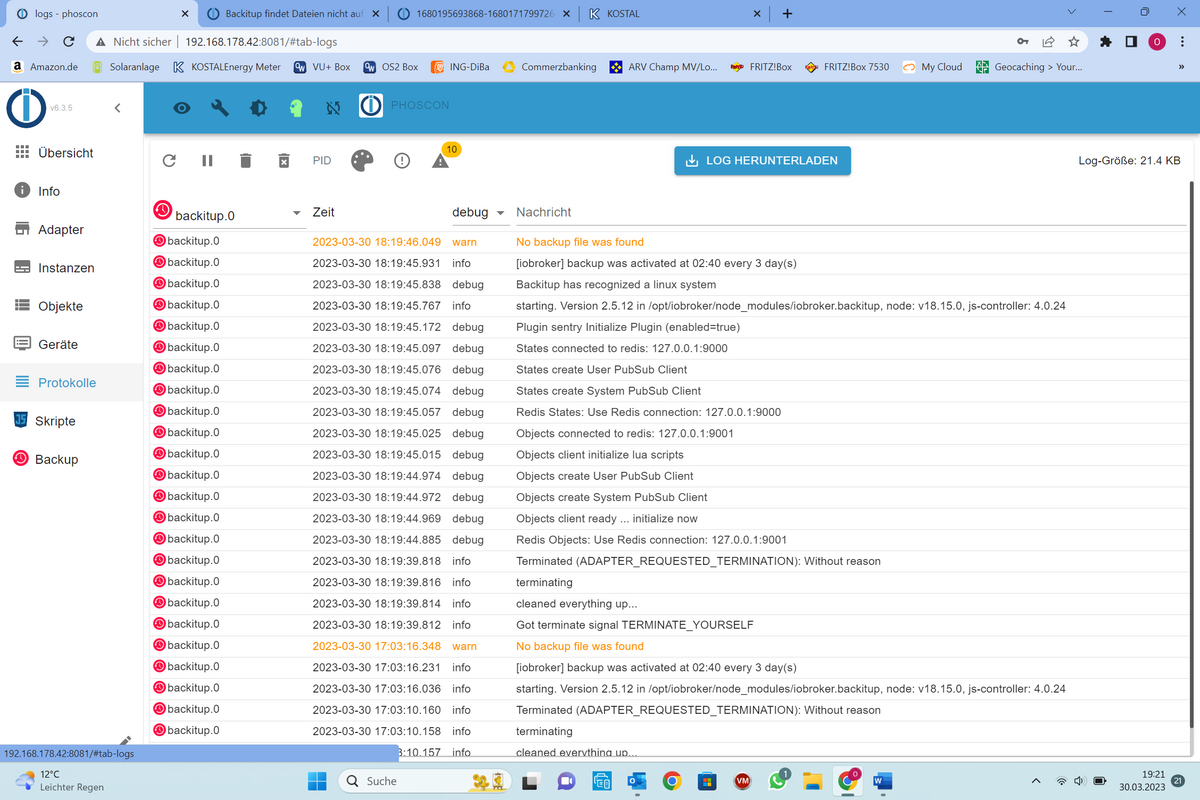This screenshot has width=1200, height=800.
Task: Download the log with LOG HERUNTERLADEN
Action: [x=763, y=160]
